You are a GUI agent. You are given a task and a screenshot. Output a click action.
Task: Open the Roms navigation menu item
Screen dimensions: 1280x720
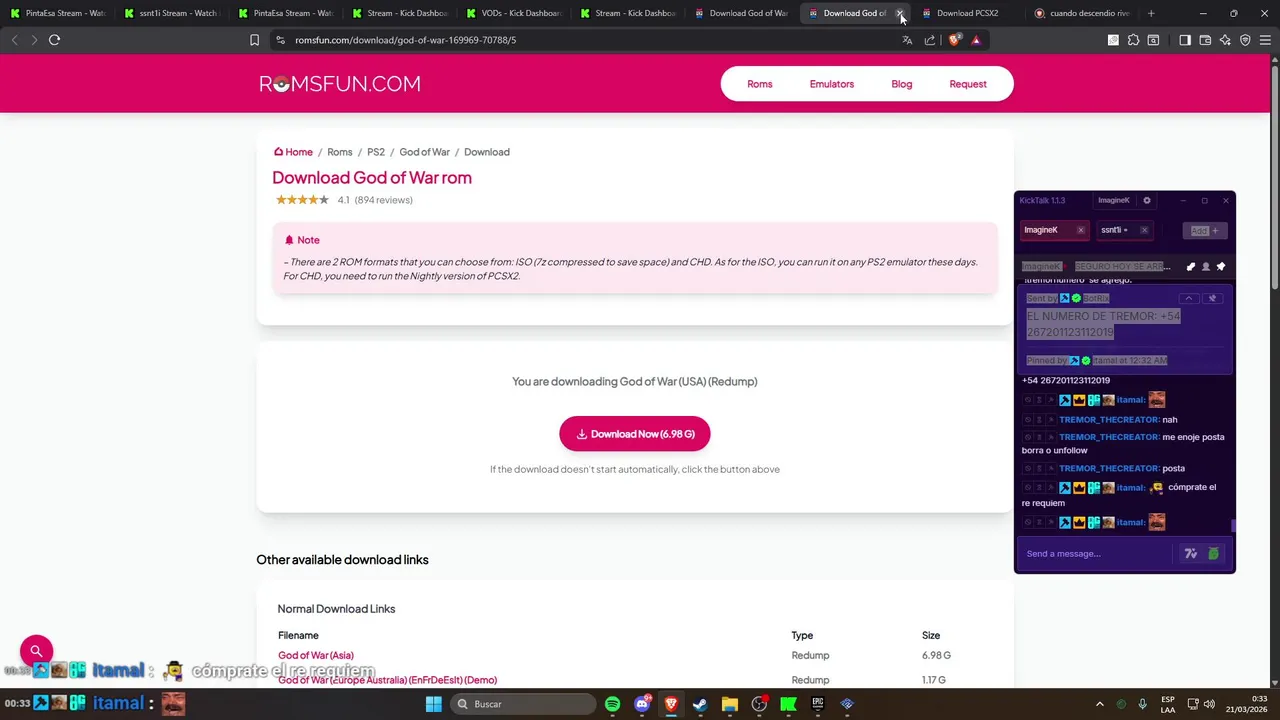pyautogui.click(x=760, y=84)
